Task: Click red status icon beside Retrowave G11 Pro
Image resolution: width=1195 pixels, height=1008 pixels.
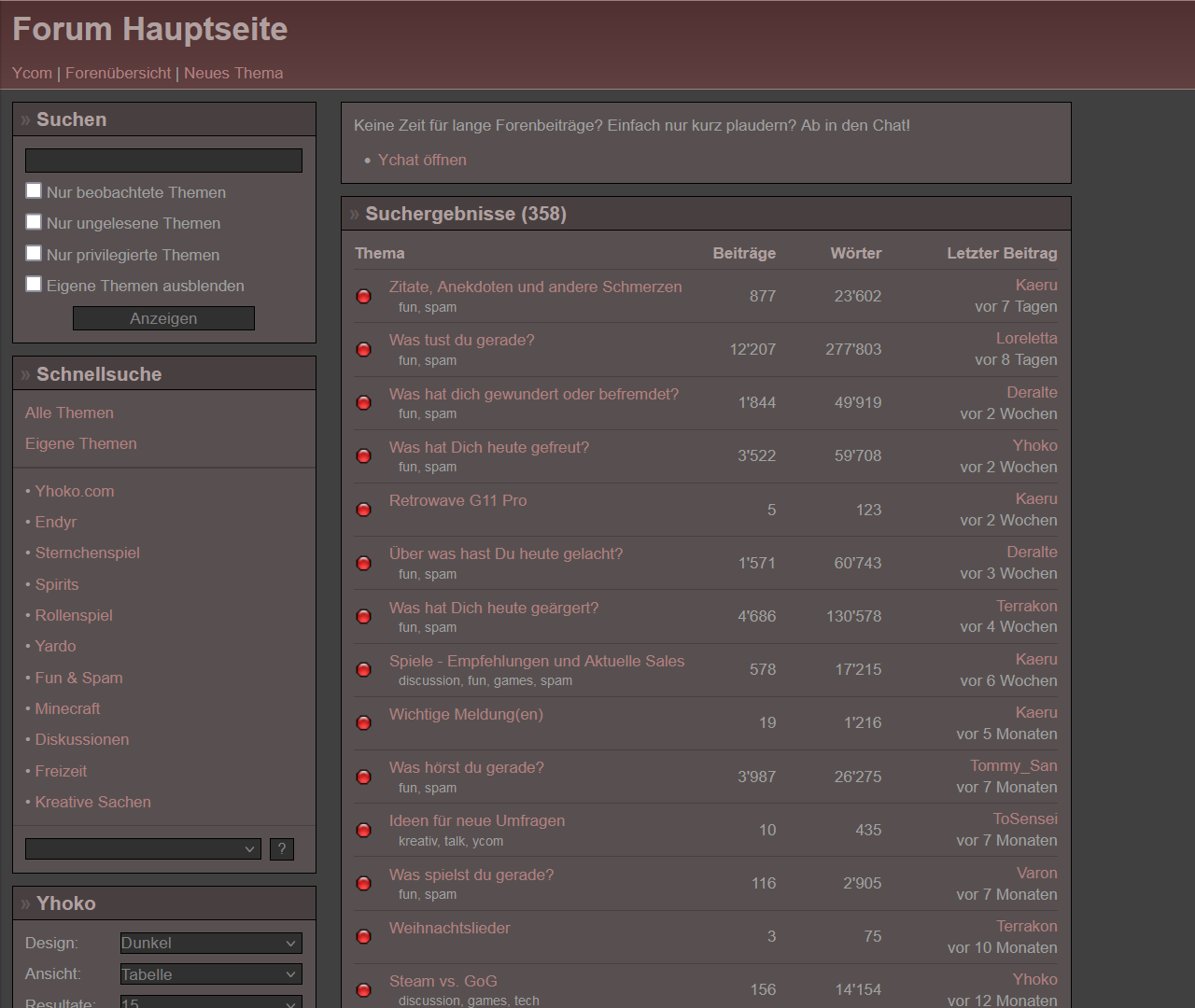Action: [364, 510]
